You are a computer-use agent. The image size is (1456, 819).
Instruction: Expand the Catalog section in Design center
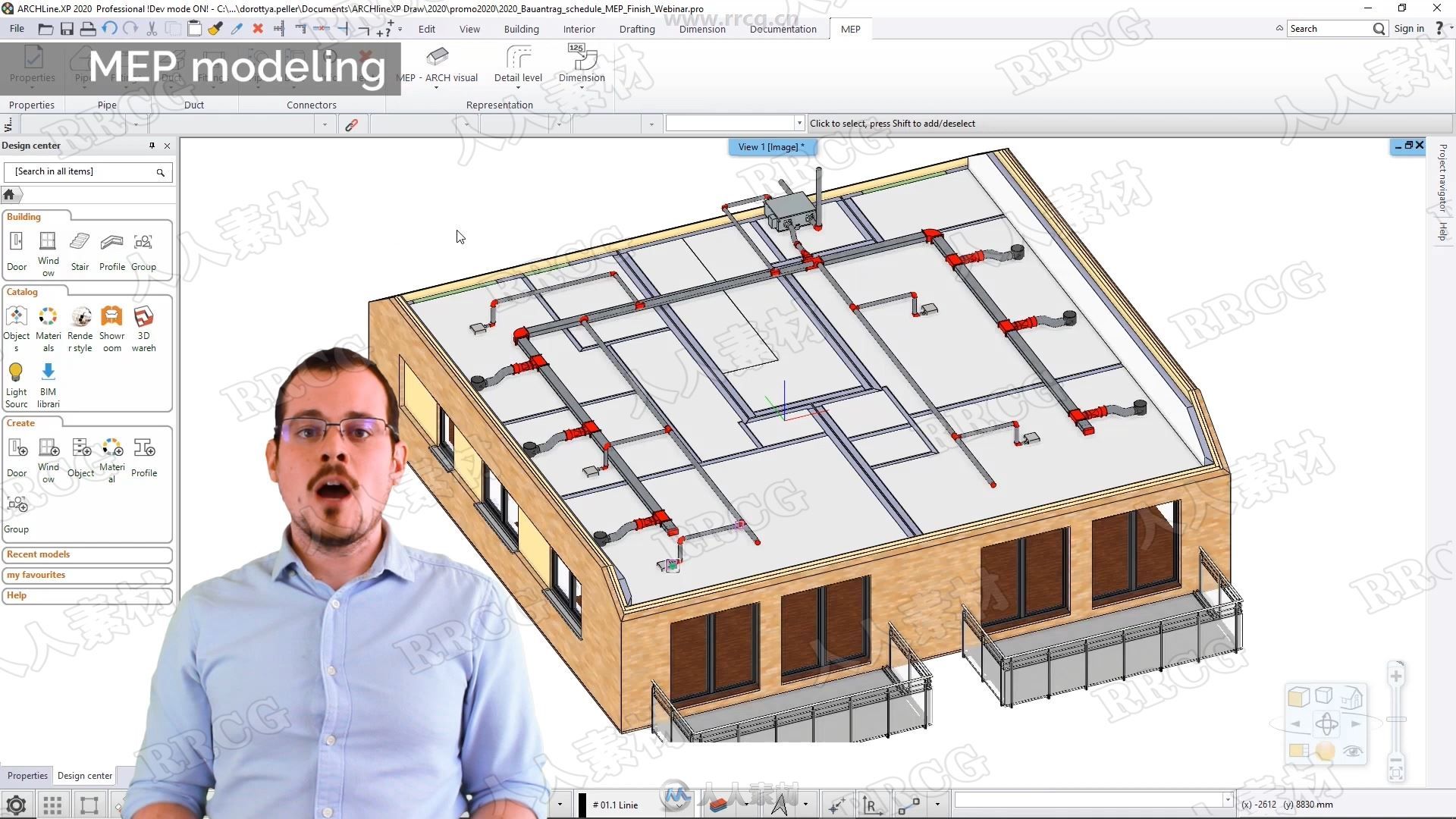point(21,291)
